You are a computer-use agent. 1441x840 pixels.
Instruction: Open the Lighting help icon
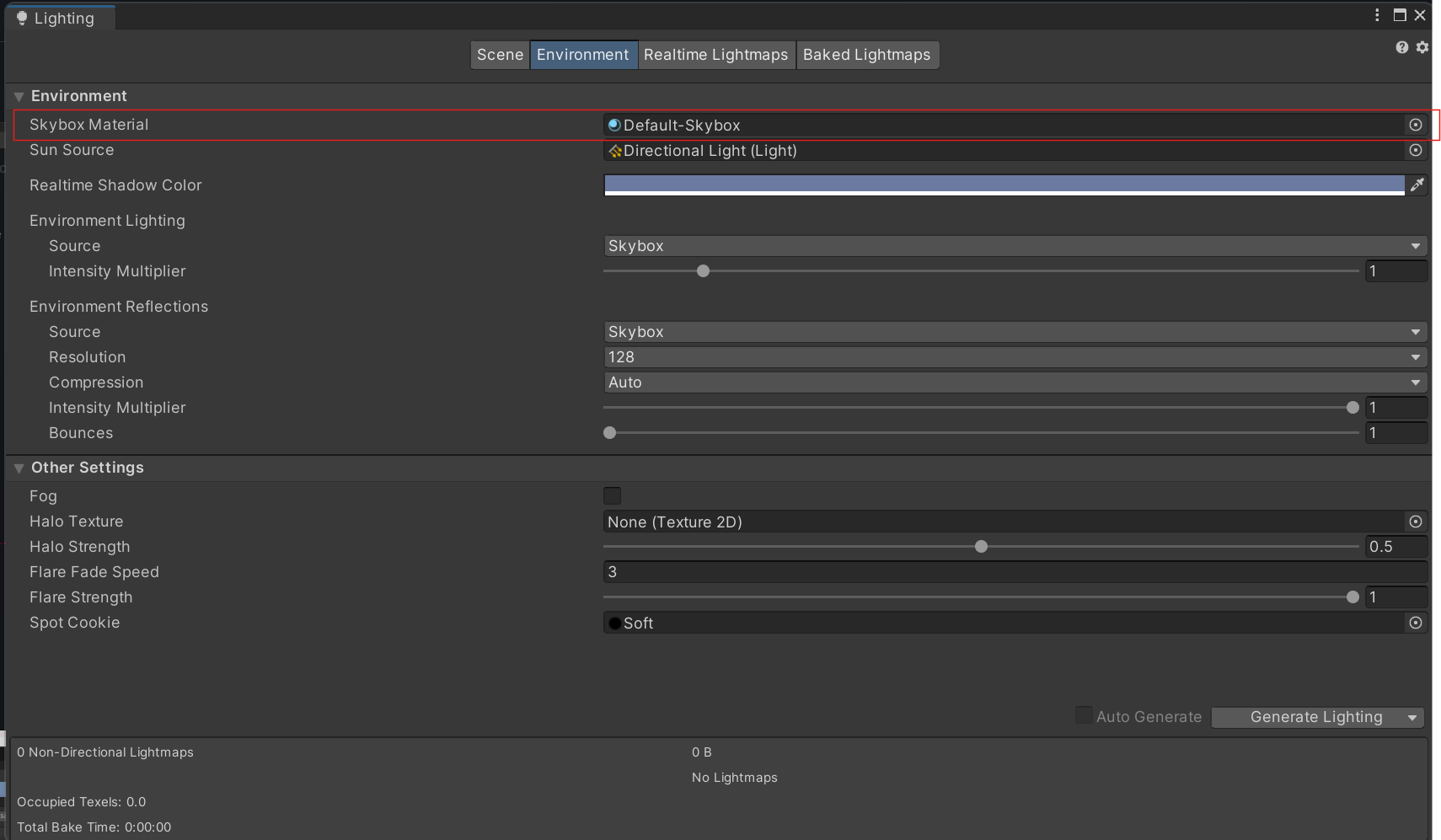click(x=1401, y=47)
